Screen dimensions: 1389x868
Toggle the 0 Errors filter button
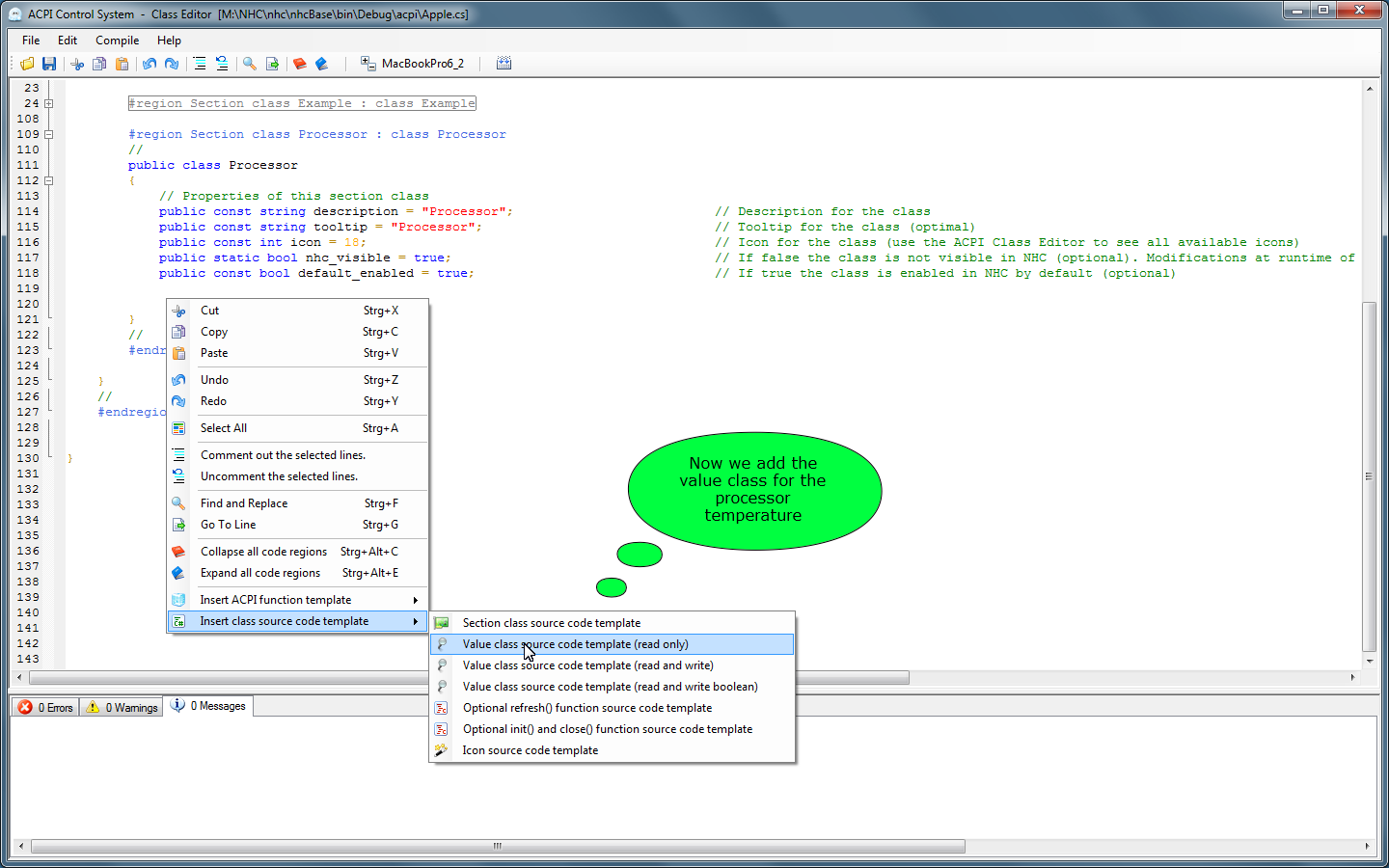(x=45, y=707)
